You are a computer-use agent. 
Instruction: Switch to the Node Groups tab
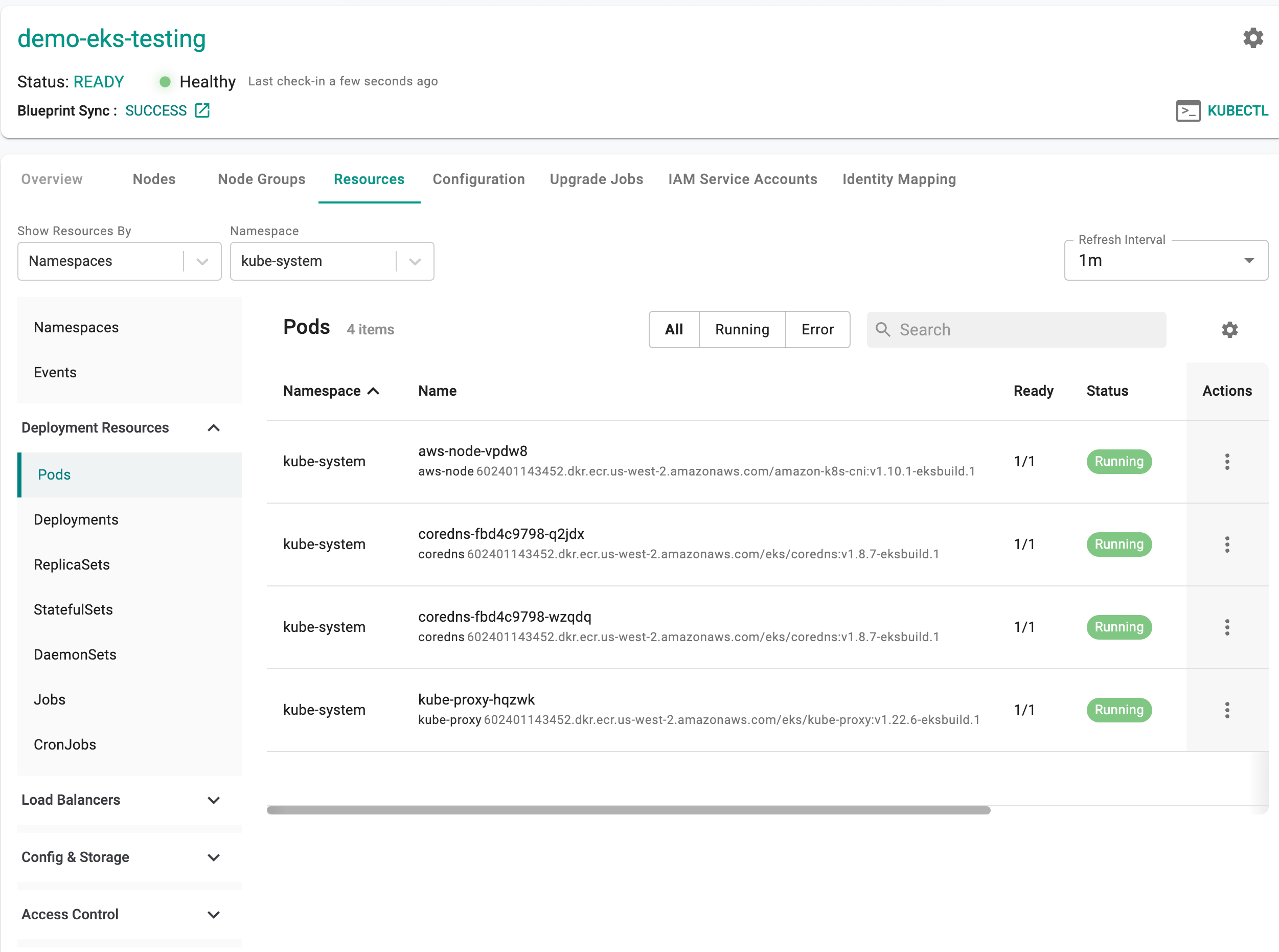click(x=262, y=179)
